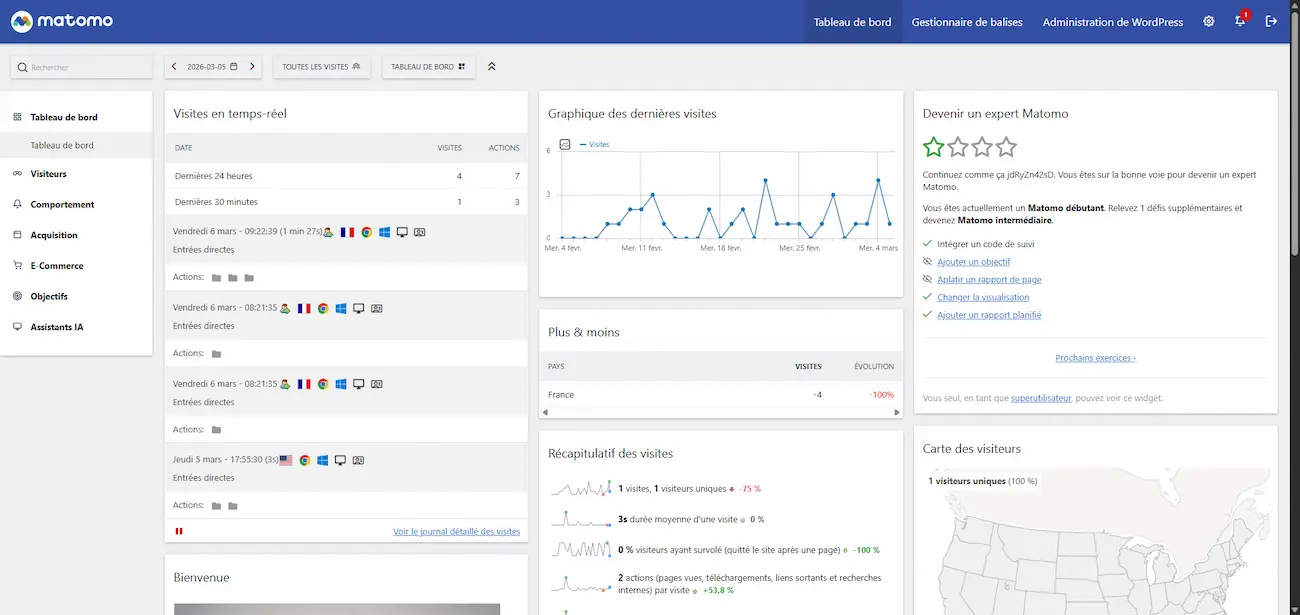Open Administration de WordPress
The height and width of the screenshot is (615, 1300).
pyautogui.click(x=1113, y=21)
